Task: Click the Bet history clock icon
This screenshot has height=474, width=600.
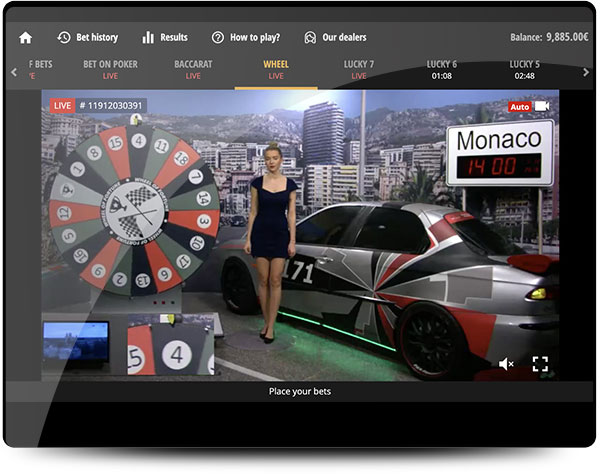Action: (64, 38)
